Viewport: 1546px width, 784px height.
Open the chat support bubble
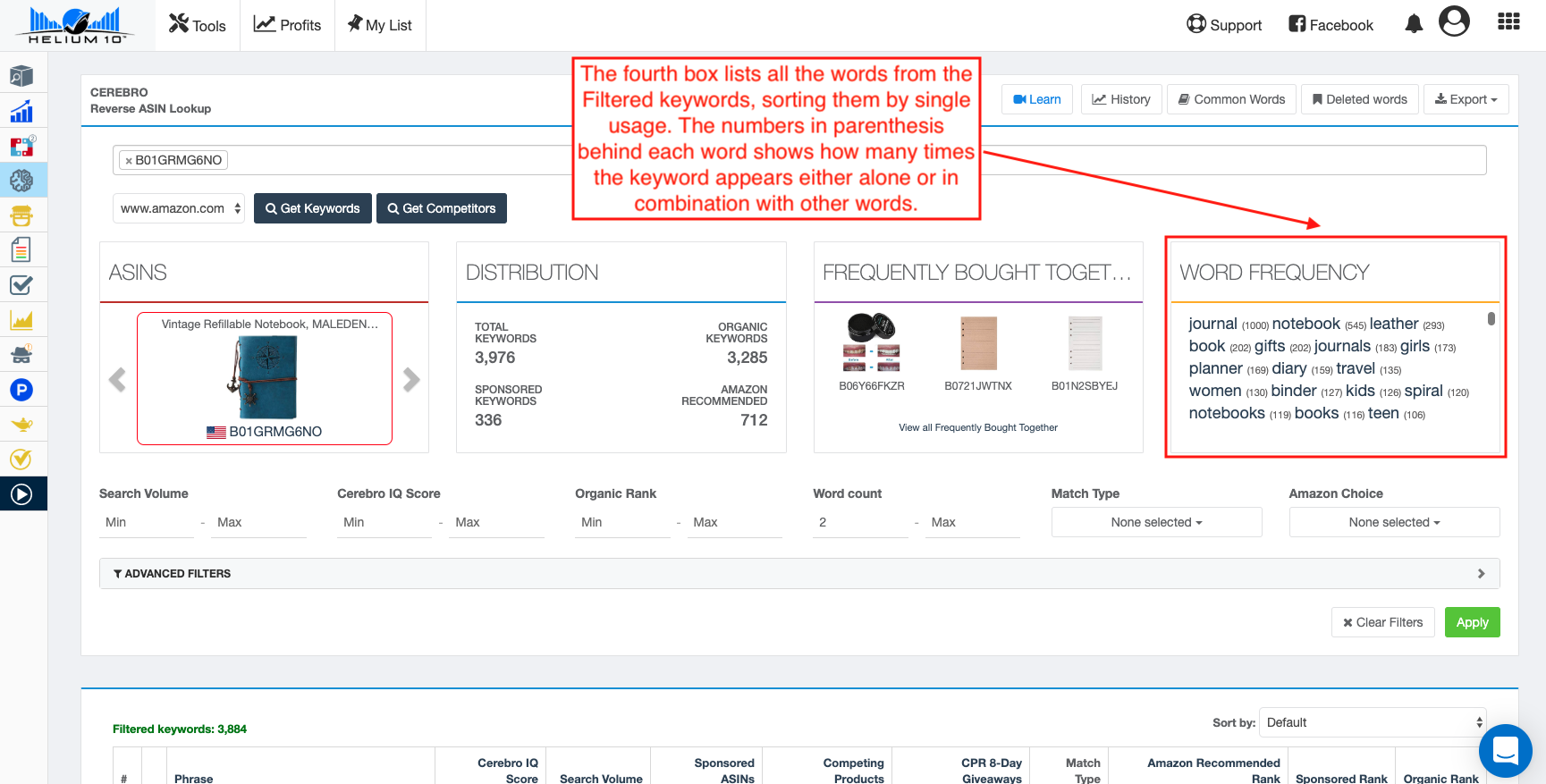click(1505, 751)
